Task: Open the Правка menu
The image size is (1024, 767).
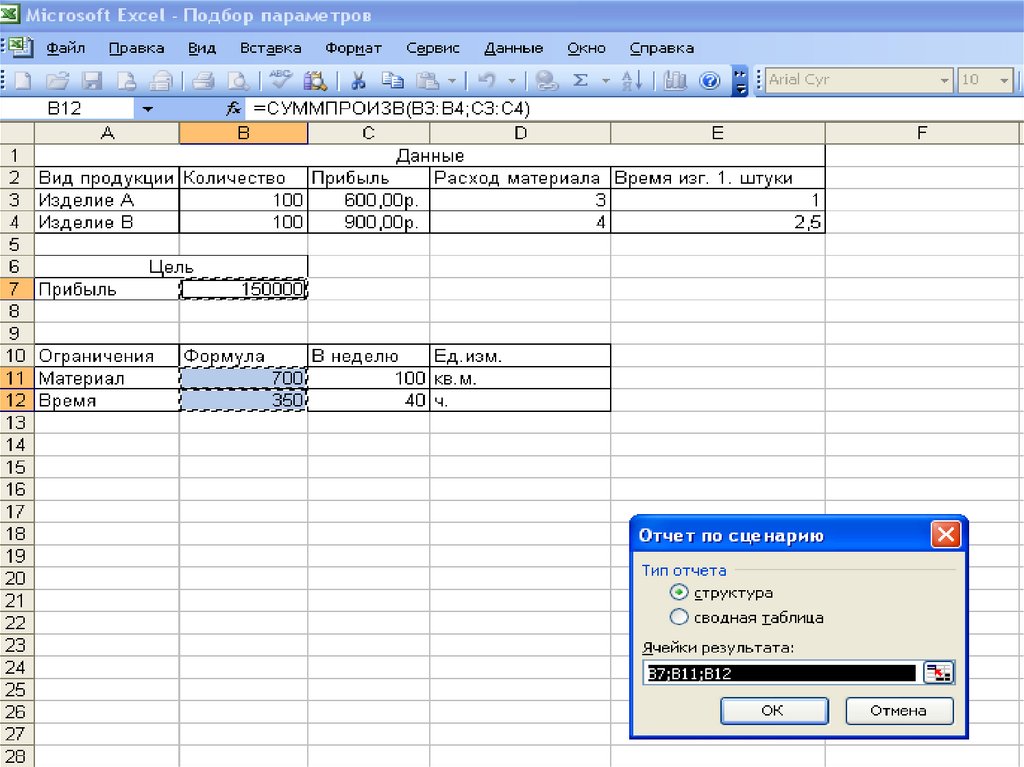Action: click(x=136, y=48)
